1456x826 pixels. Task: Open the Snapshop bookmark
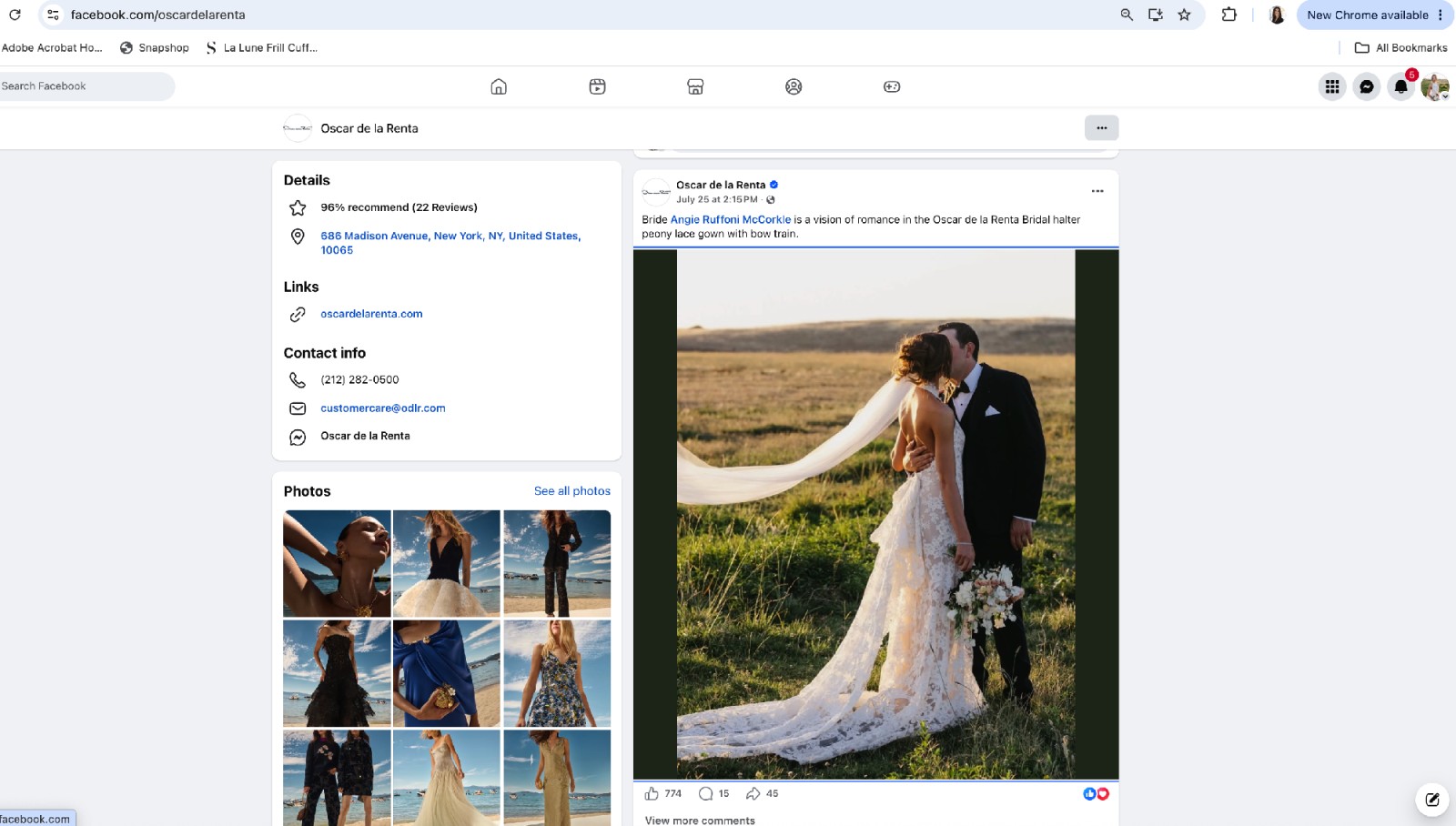coord(155,48)
